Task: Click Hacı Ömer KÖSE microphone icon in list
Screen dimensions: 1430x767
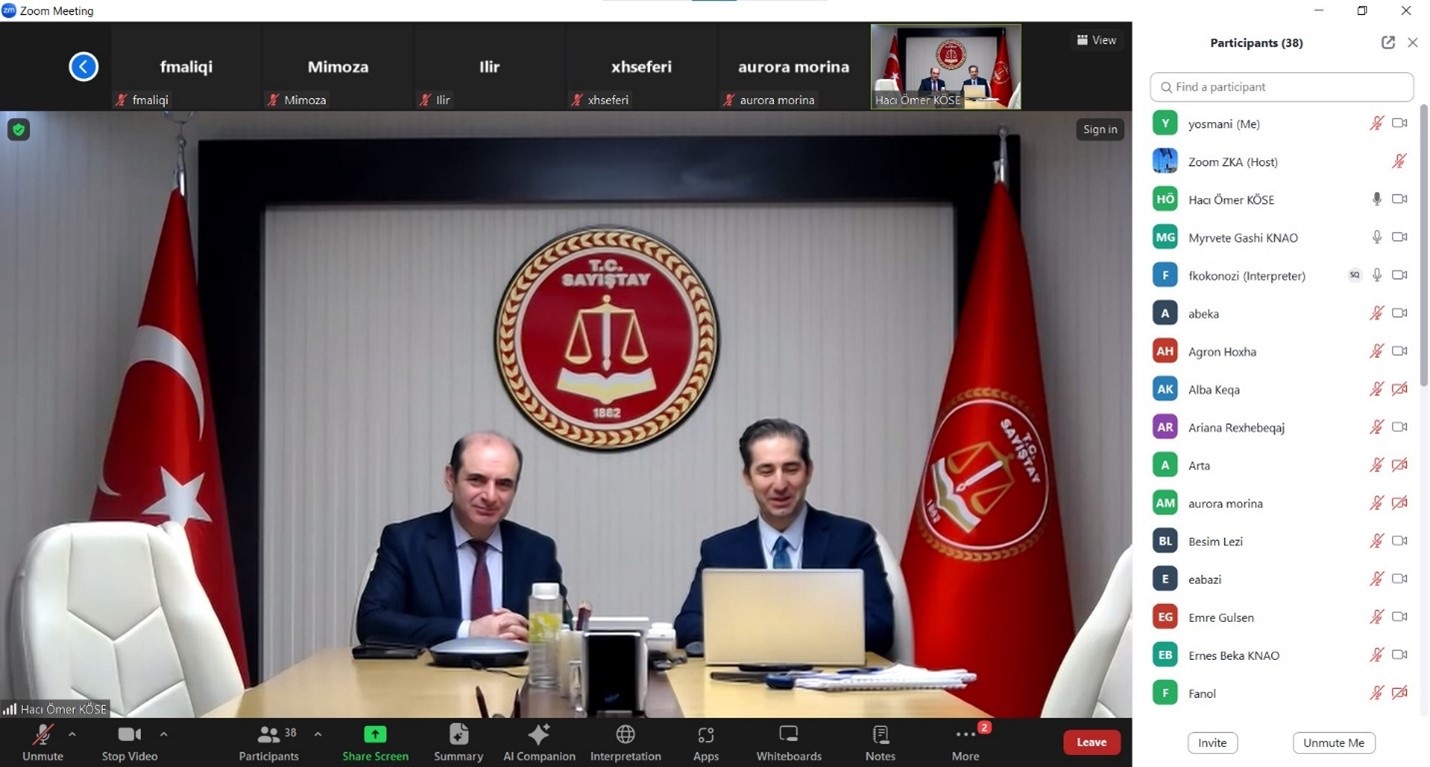Action: 1377,199
